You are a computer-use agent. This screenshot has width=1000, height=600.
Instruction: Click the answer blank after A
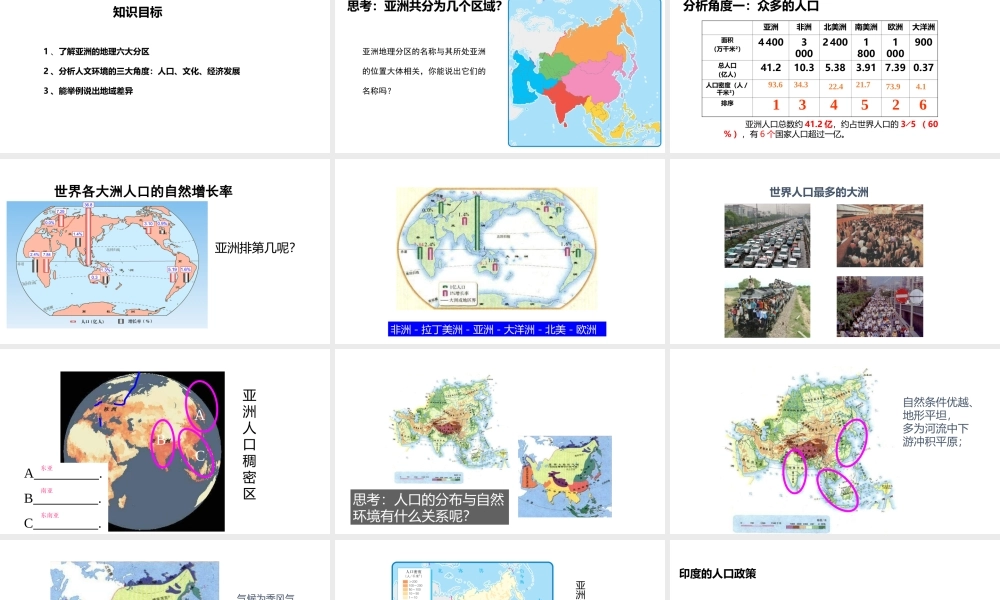(x=68, y=473)
